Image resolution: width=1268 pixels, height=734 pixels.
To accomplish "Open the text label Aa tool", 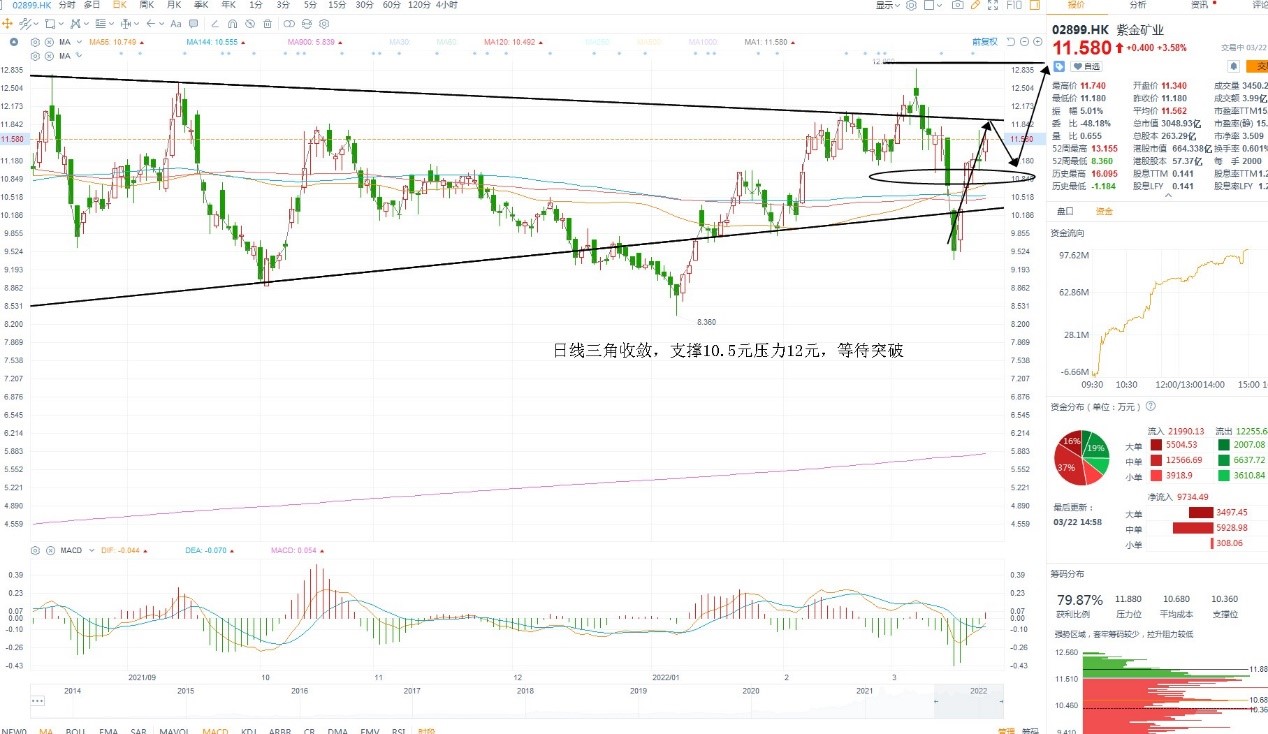I will coord(176,24).
